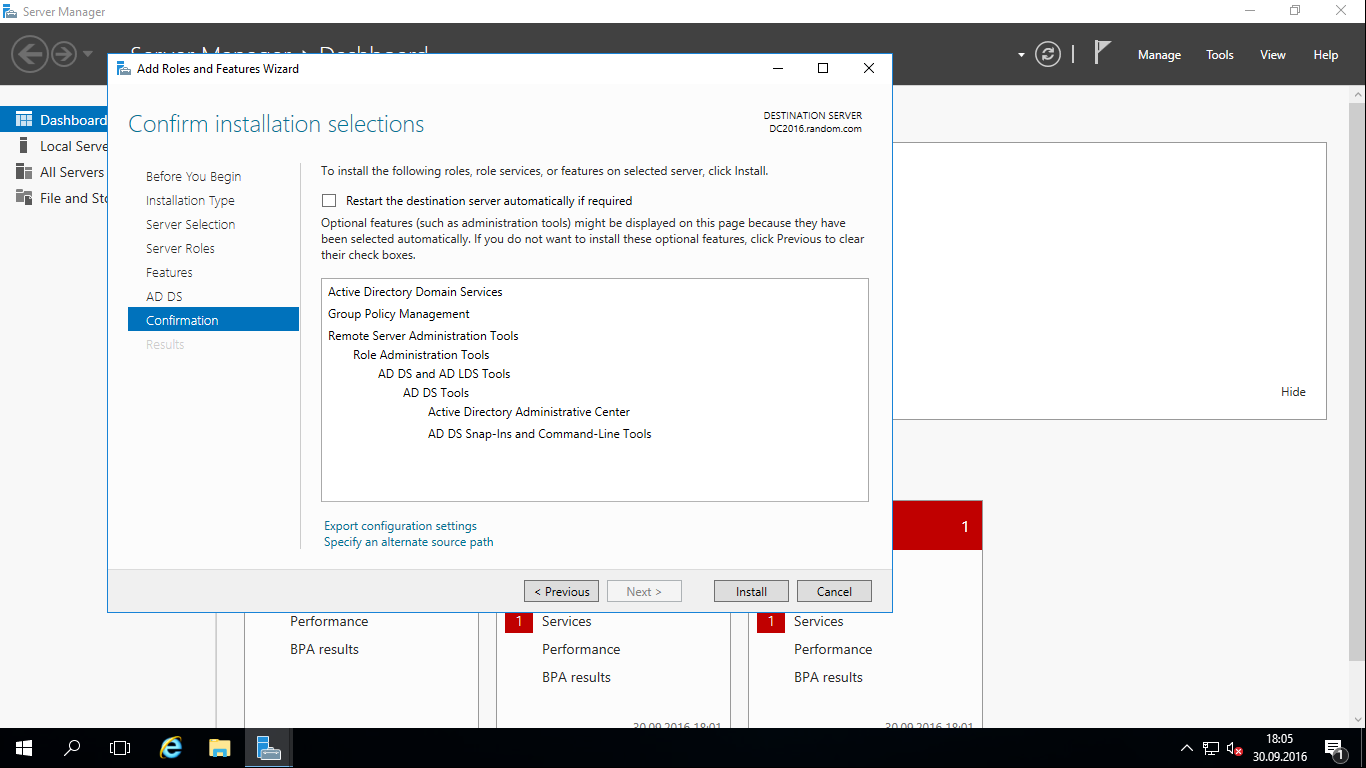Launch Internet Explorer from taskbar

pyautogui.click(x=172, y=748)
